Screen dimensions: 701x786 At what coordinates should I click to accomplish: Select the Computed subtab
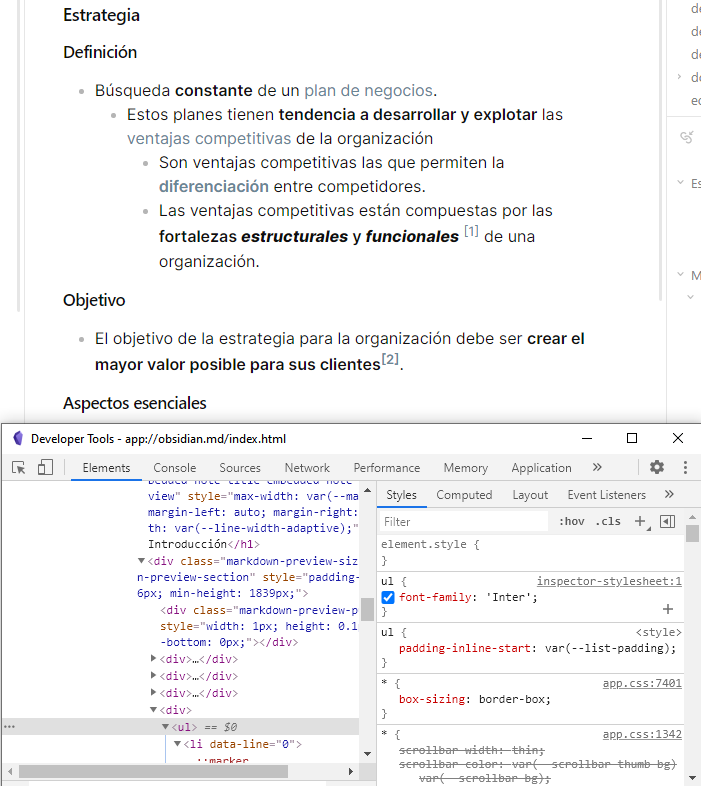[x=464, y=495]
